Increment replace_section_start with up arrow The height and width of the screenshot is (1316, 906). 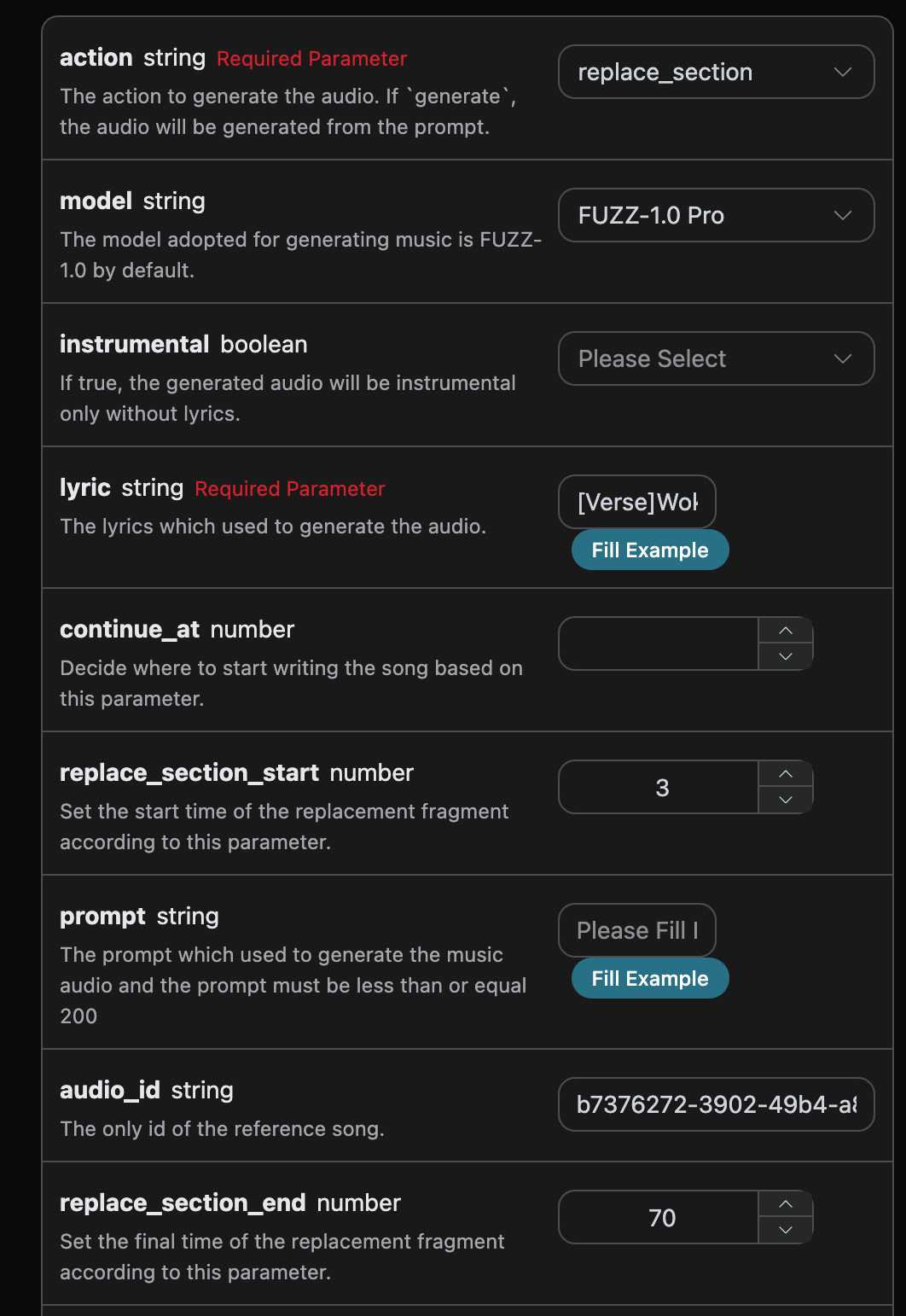786,773
